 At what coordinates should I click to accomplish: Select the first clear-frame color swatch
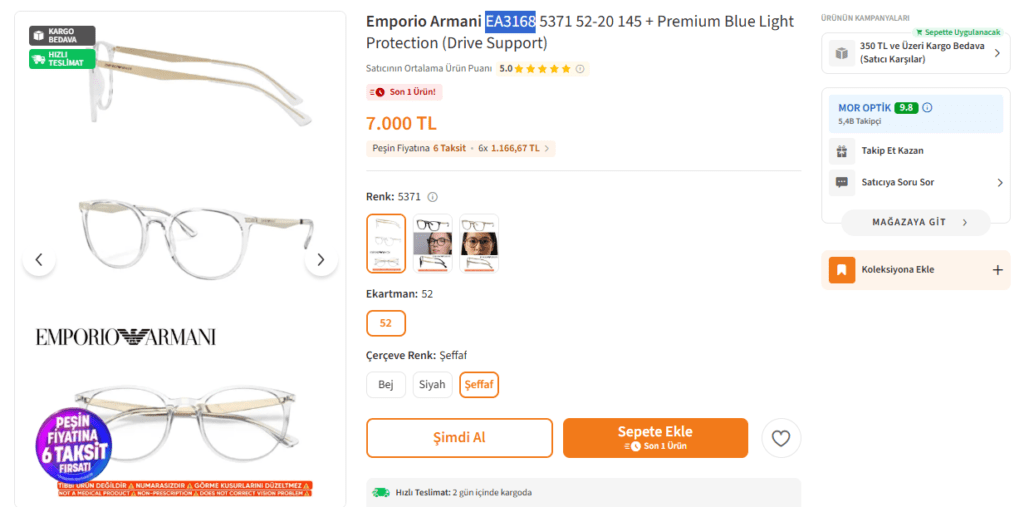pyautogui.click(x=386, y=243)
